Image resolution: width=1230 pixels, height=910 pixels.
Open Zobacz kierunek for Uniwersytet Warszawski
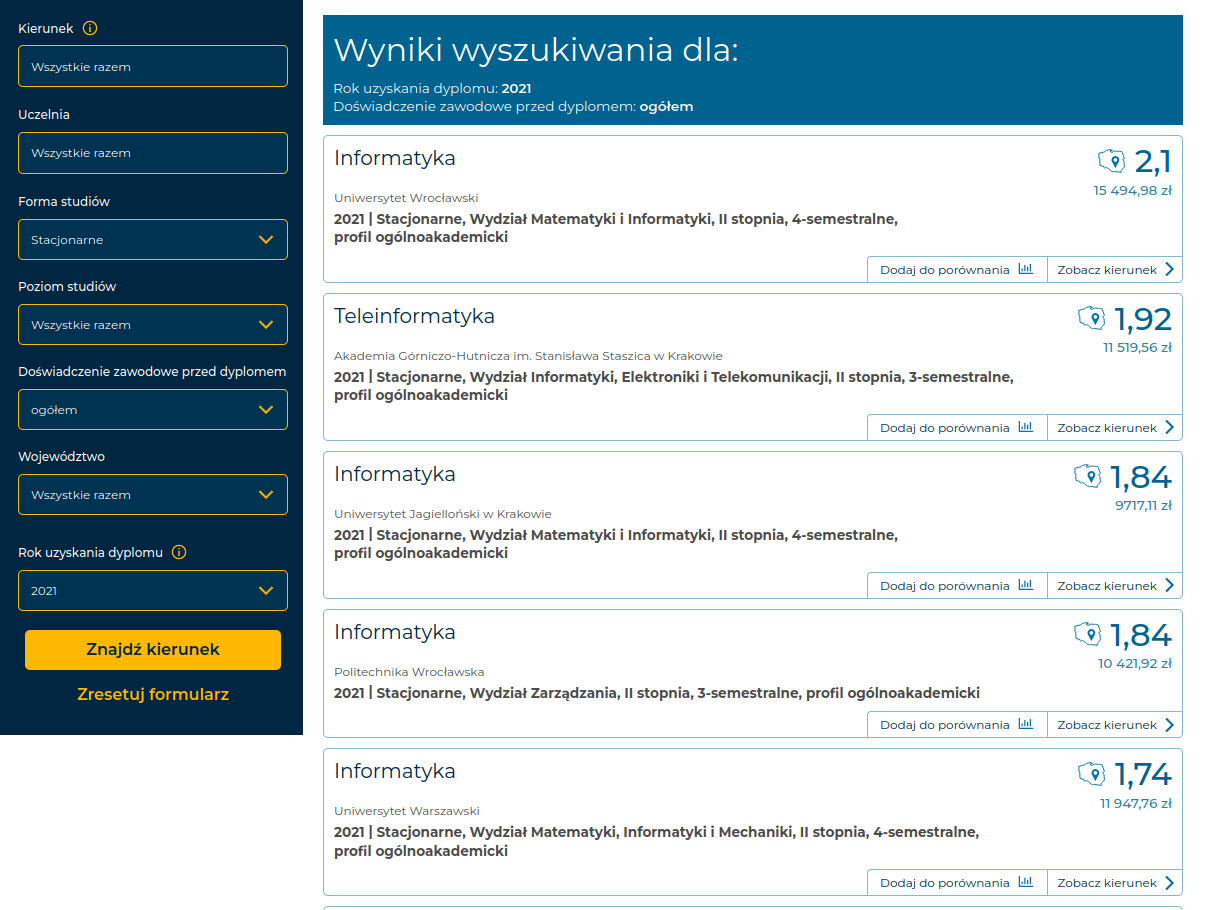tap(1114, 883)
